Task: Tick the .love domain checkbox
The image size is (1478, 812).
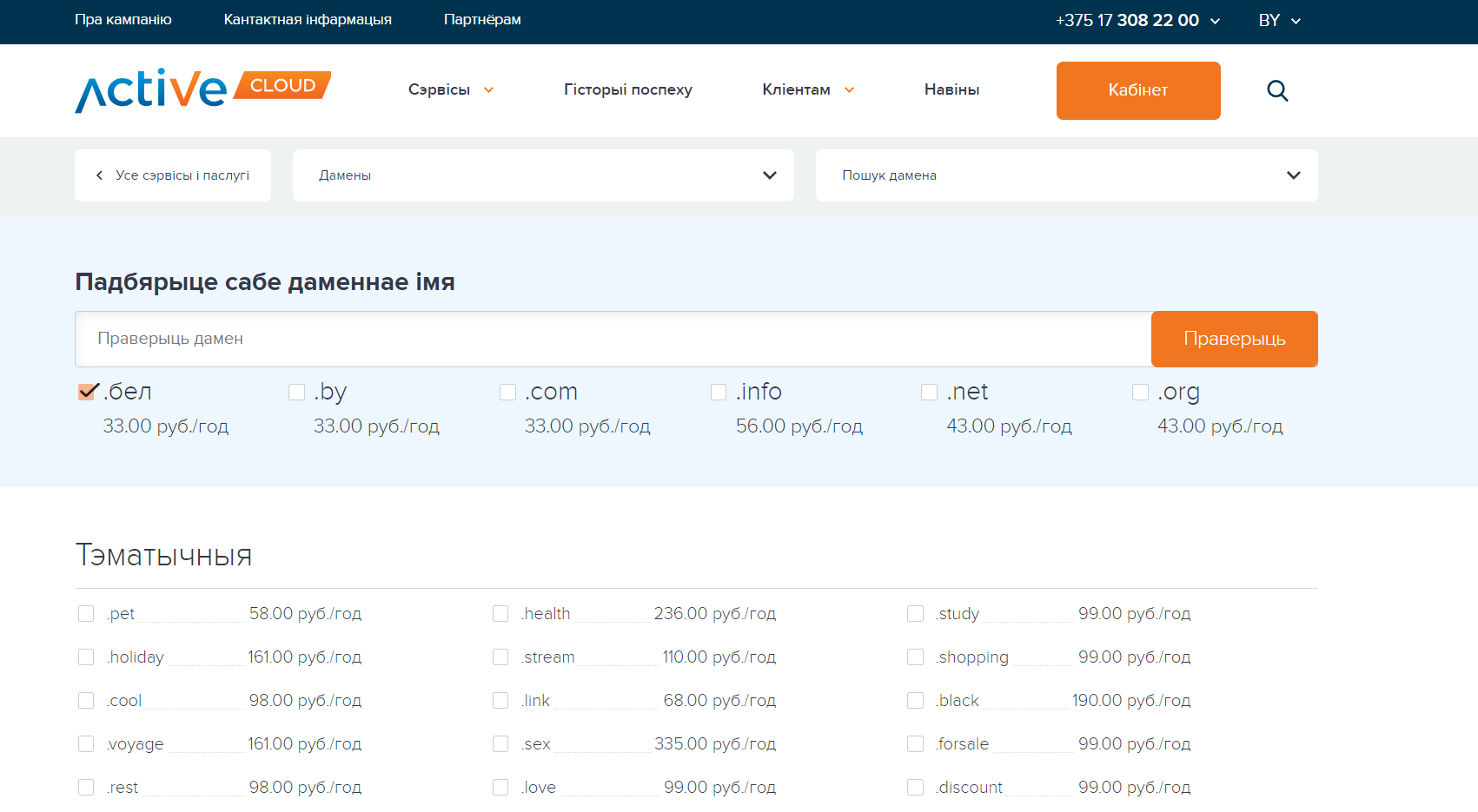Action: [x=500, y=788]
